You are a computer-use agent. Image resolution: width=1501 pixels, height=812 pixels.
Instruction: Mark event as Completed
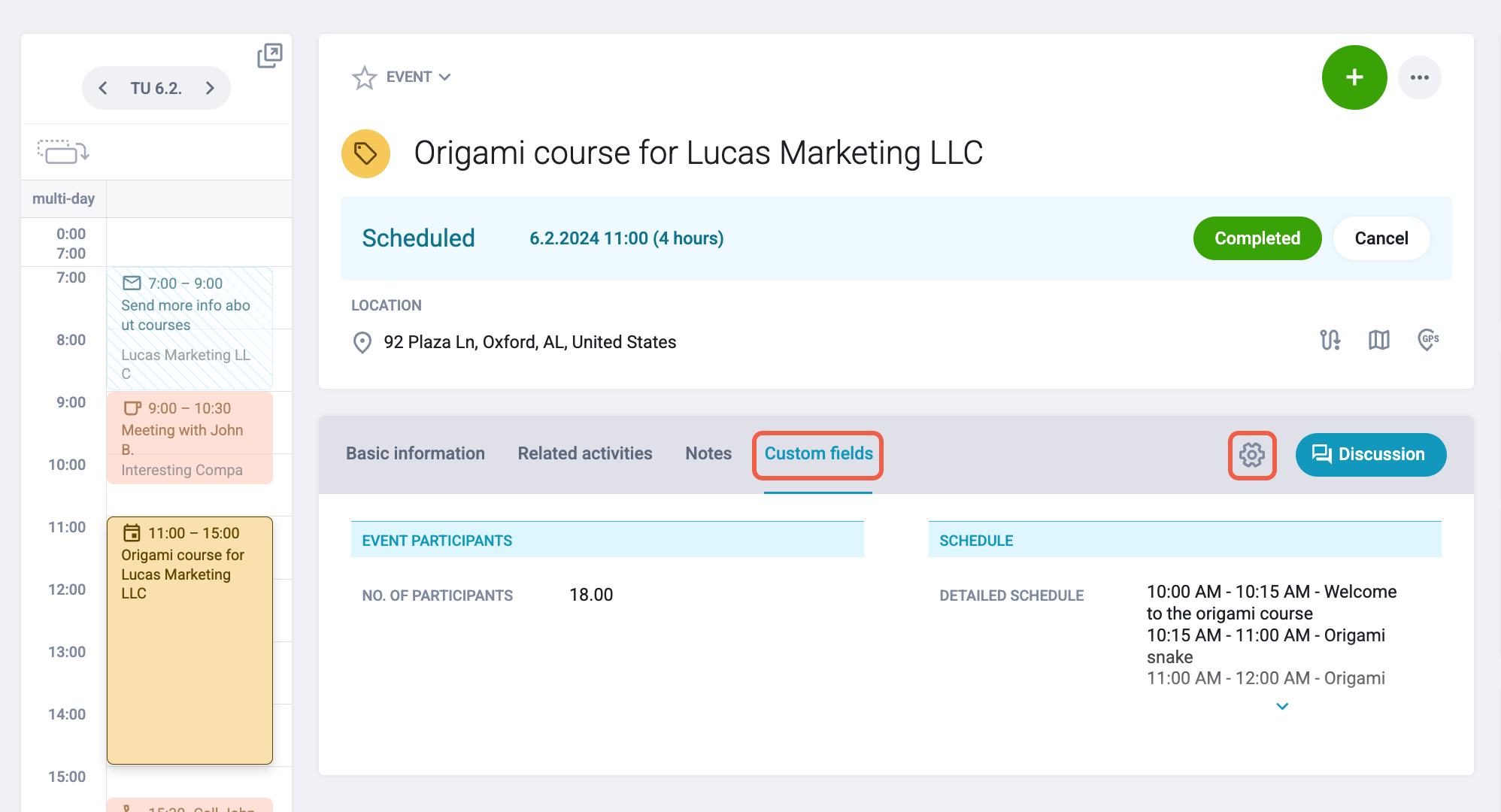coord(1257,238)
